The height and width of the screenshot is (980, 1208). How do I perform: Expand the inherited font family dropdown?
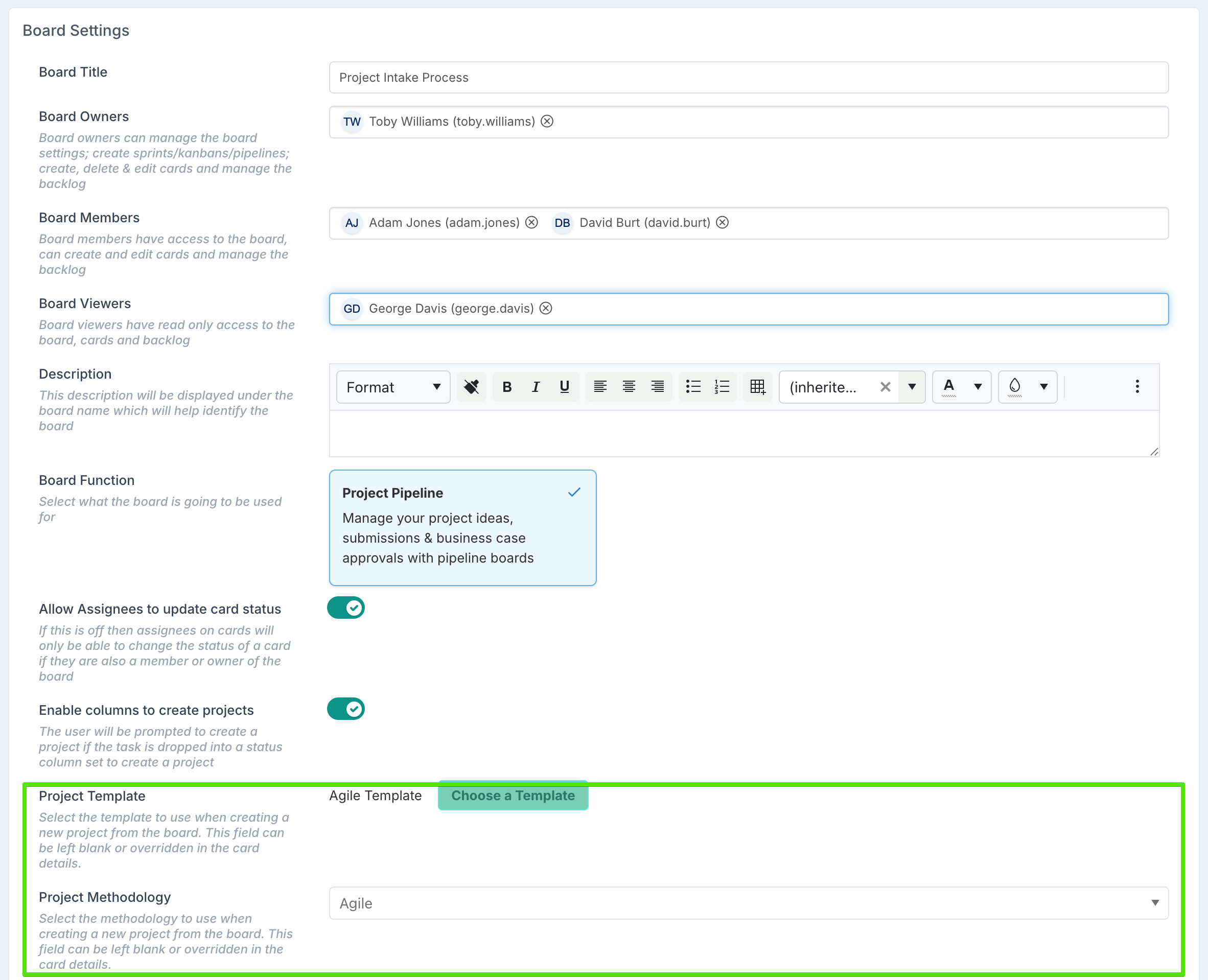click(911, 387)
